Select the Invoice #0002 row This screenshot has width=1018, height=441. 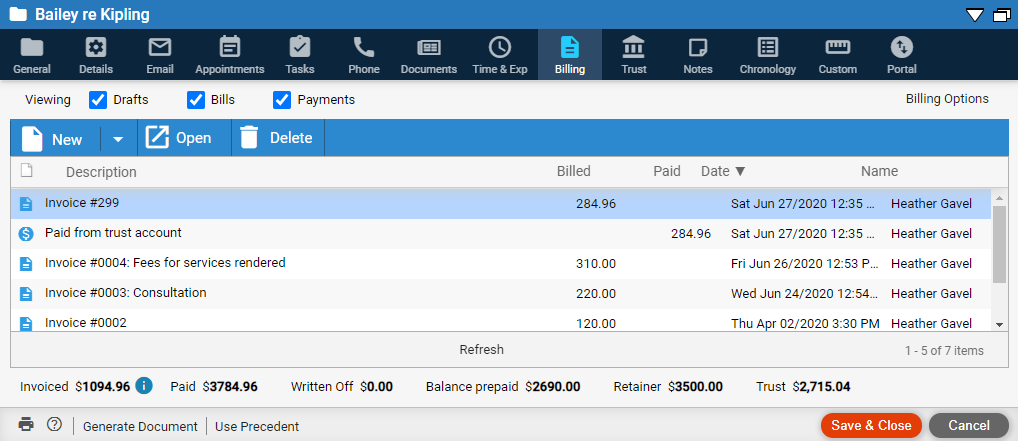(501, 321)
